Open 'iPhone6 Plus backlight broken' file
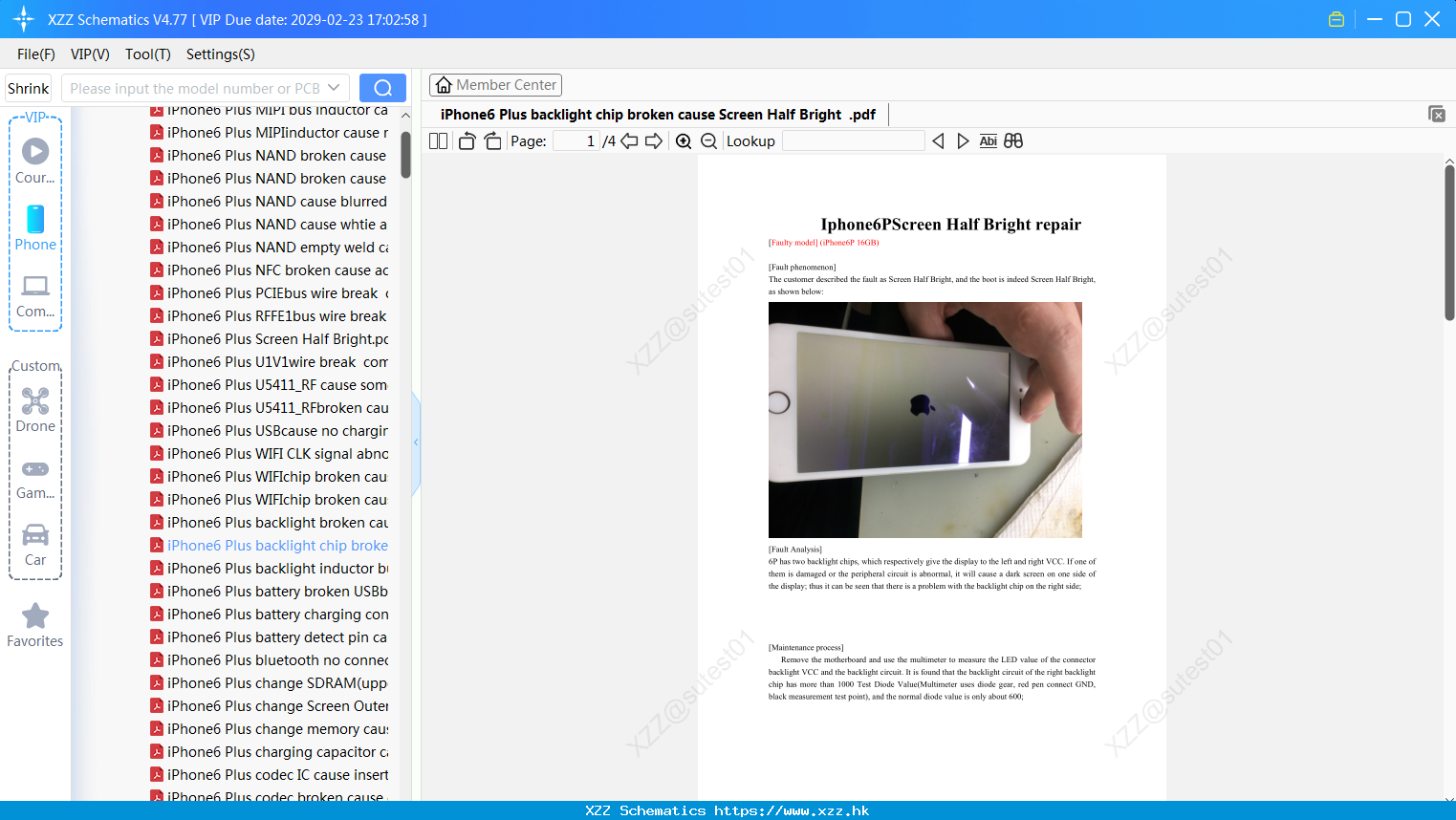 pos(270,523)
